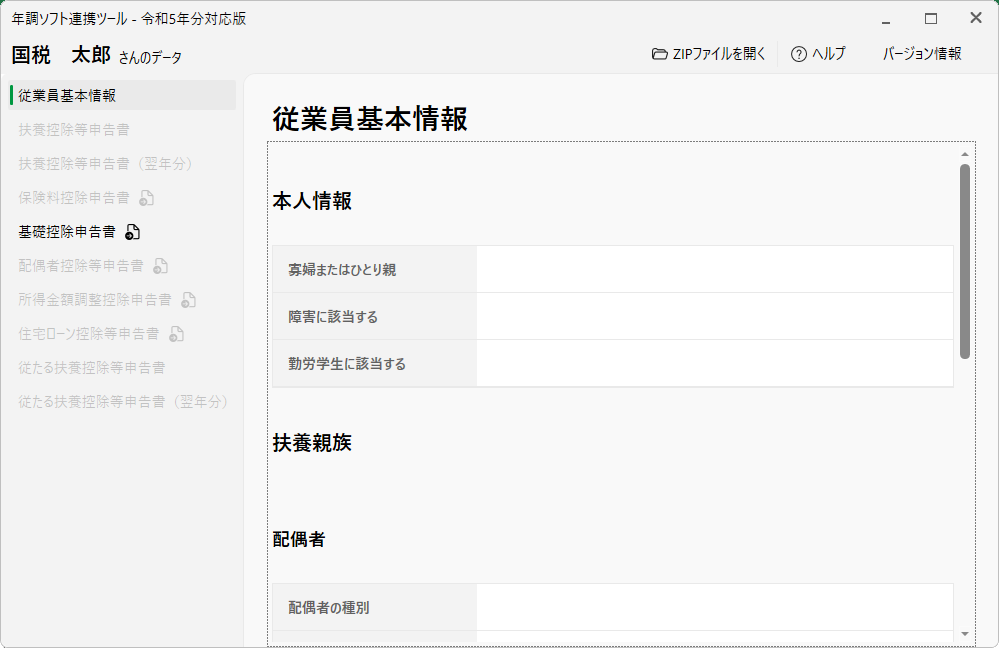
Task: Click document icon next to 基礎控除申告書
Action: click(x=133, y=232)
